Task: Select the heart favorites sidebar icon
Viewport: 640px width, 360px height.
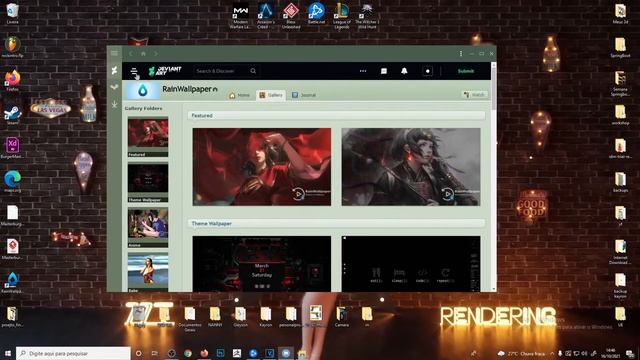Action: coord(115,87)
